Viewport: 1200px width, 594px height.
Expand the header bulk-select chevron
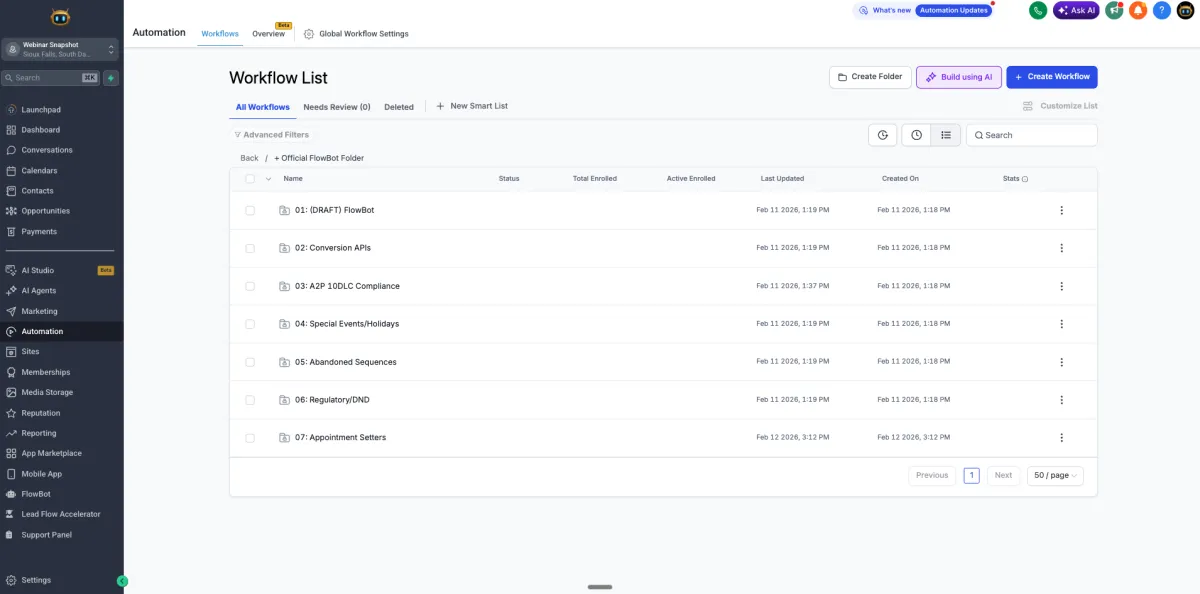tap(268, 179)
